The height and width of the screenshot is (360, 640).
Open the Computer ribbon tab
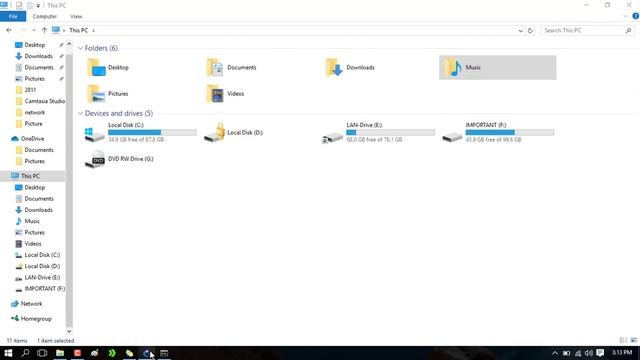tap(45, 17)
